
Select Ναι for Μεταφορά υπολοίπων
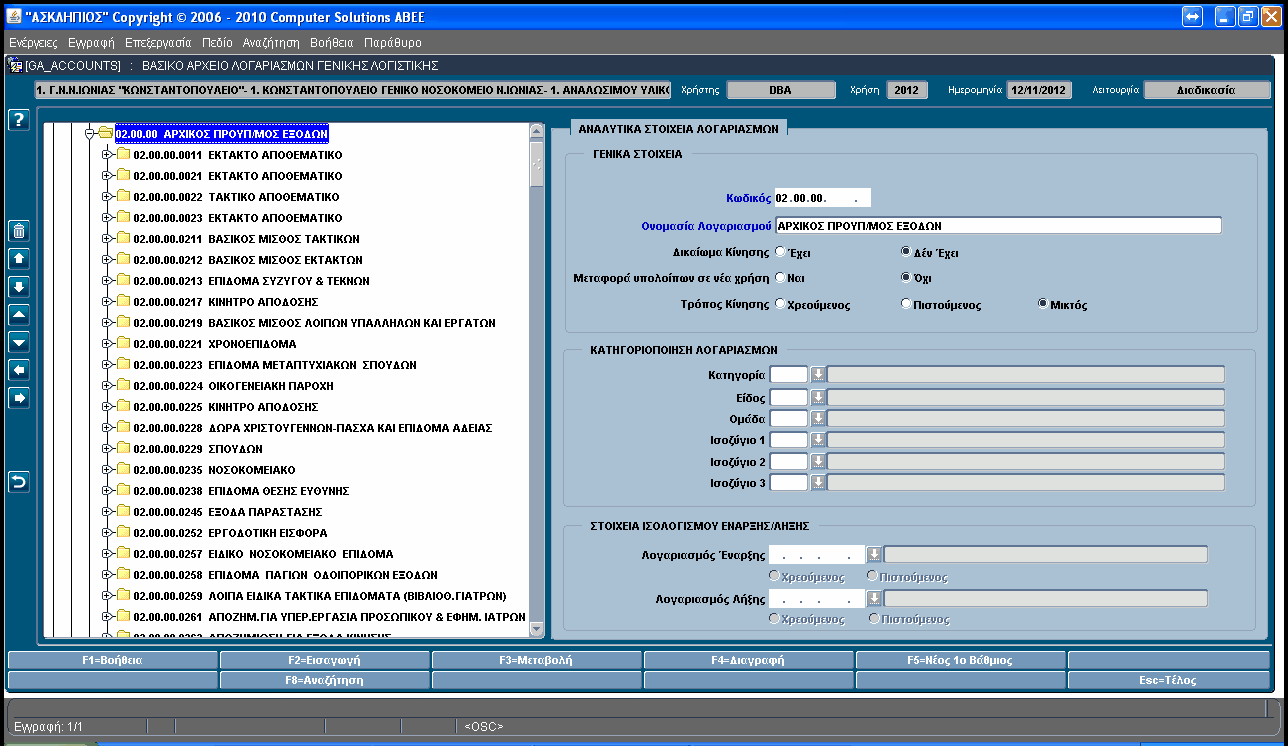click(780, 278)
